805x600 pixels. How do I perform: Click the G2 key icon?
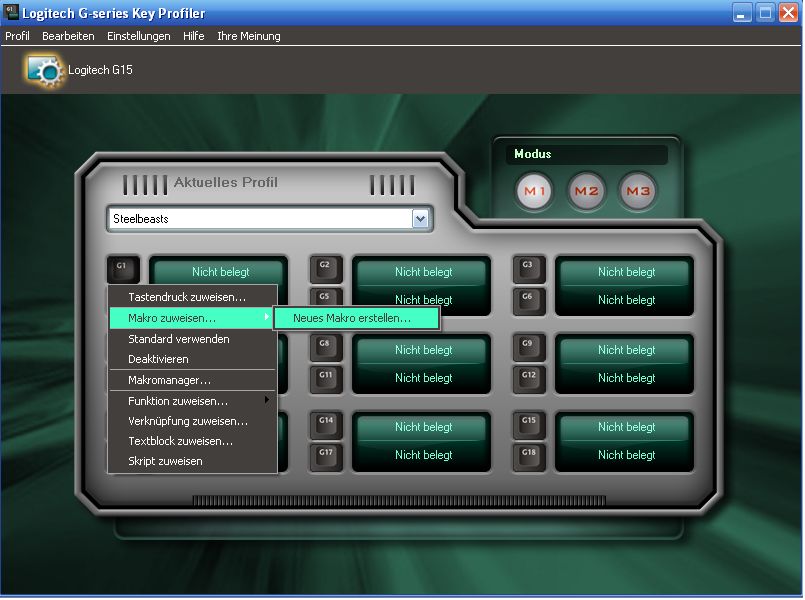pyautogui.click(x=325, y=268)
